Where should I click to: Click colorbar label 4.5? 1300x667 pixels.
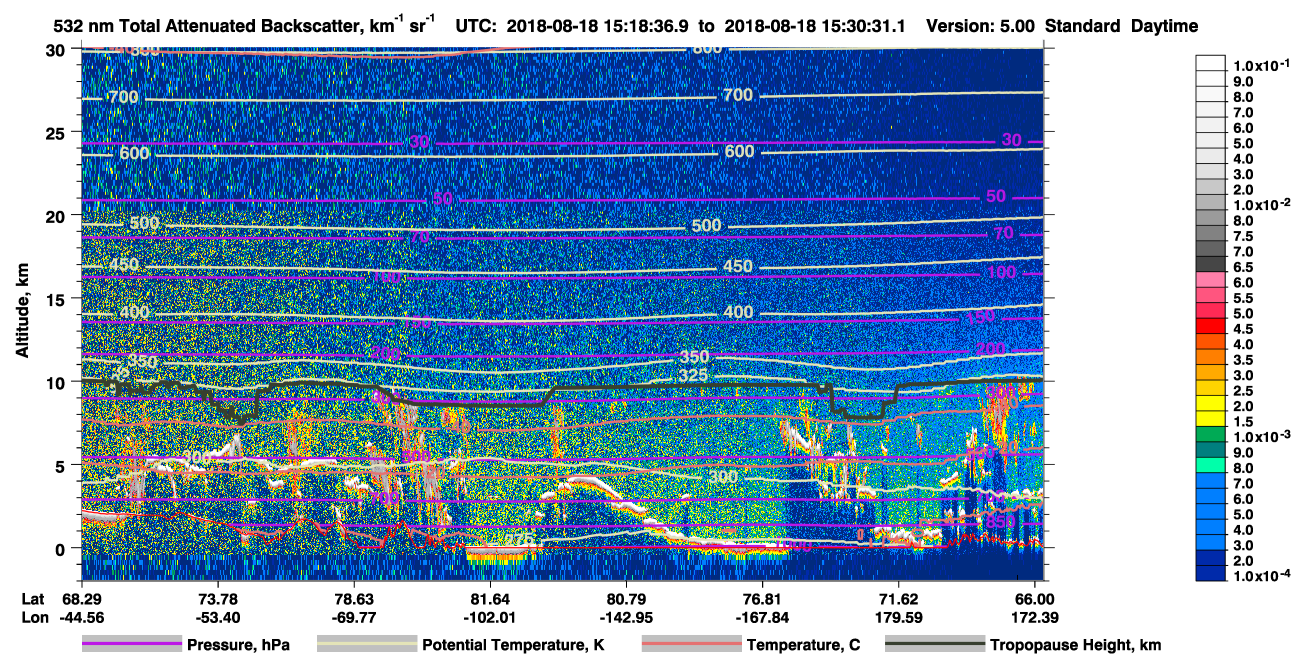[1243, 328]
